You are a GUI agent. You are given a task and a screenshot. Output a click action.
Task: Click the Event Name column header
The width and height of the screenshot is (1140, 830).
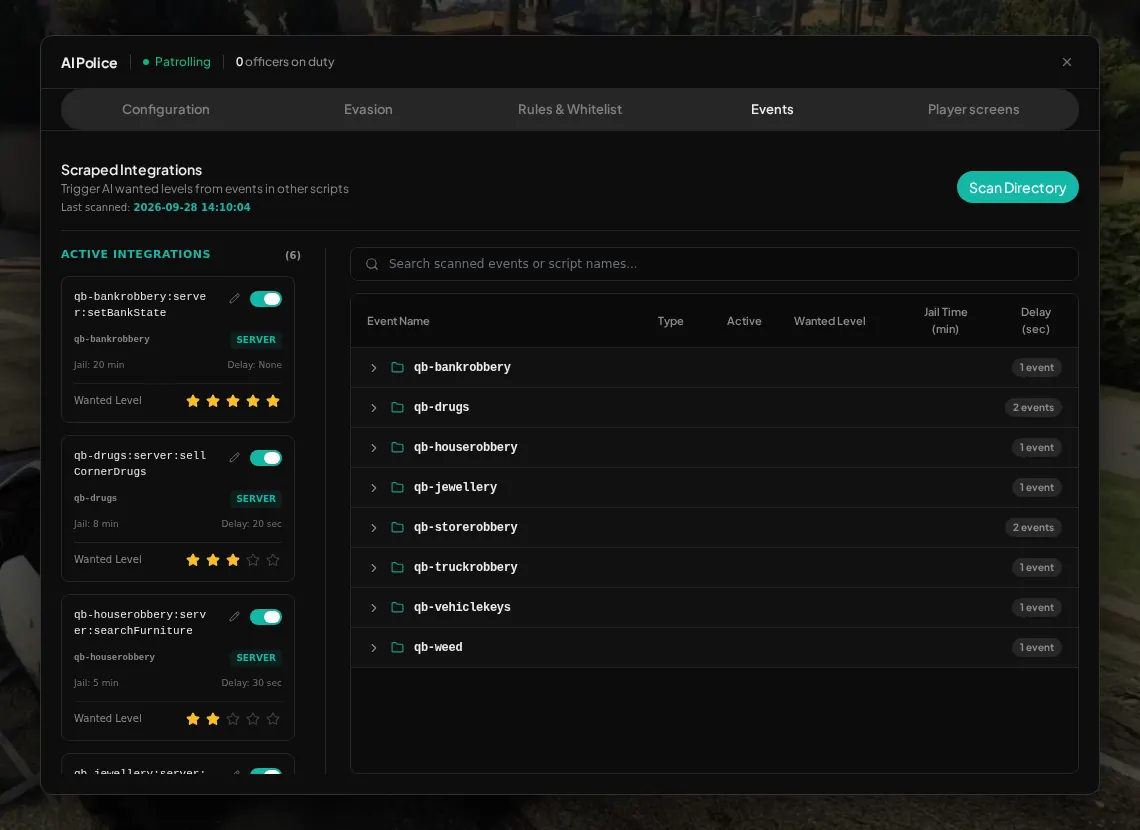pos(398,321)
